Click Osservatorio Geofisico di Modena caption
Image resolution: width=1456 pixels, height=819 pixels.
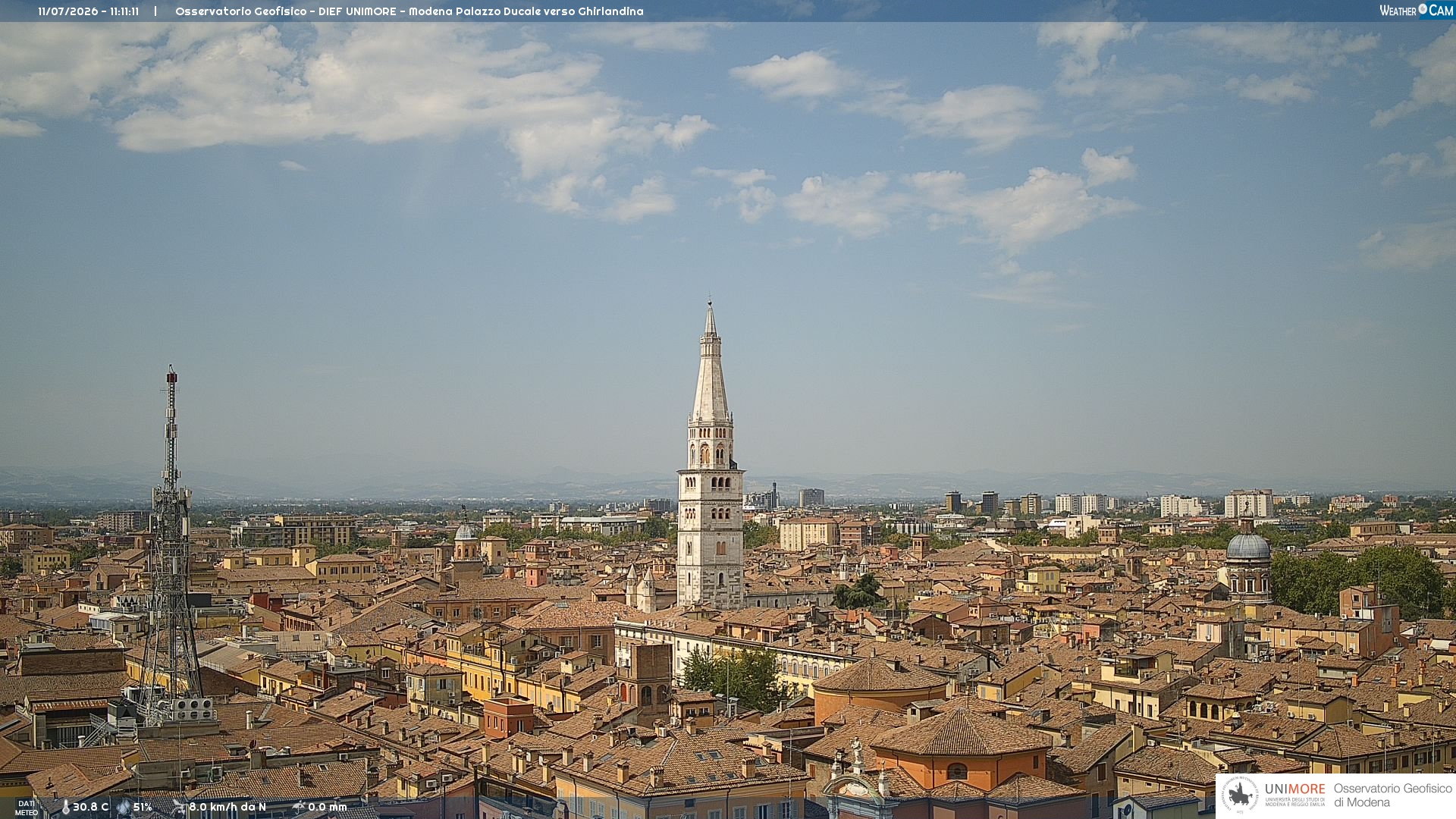[x=1392, y=795]
